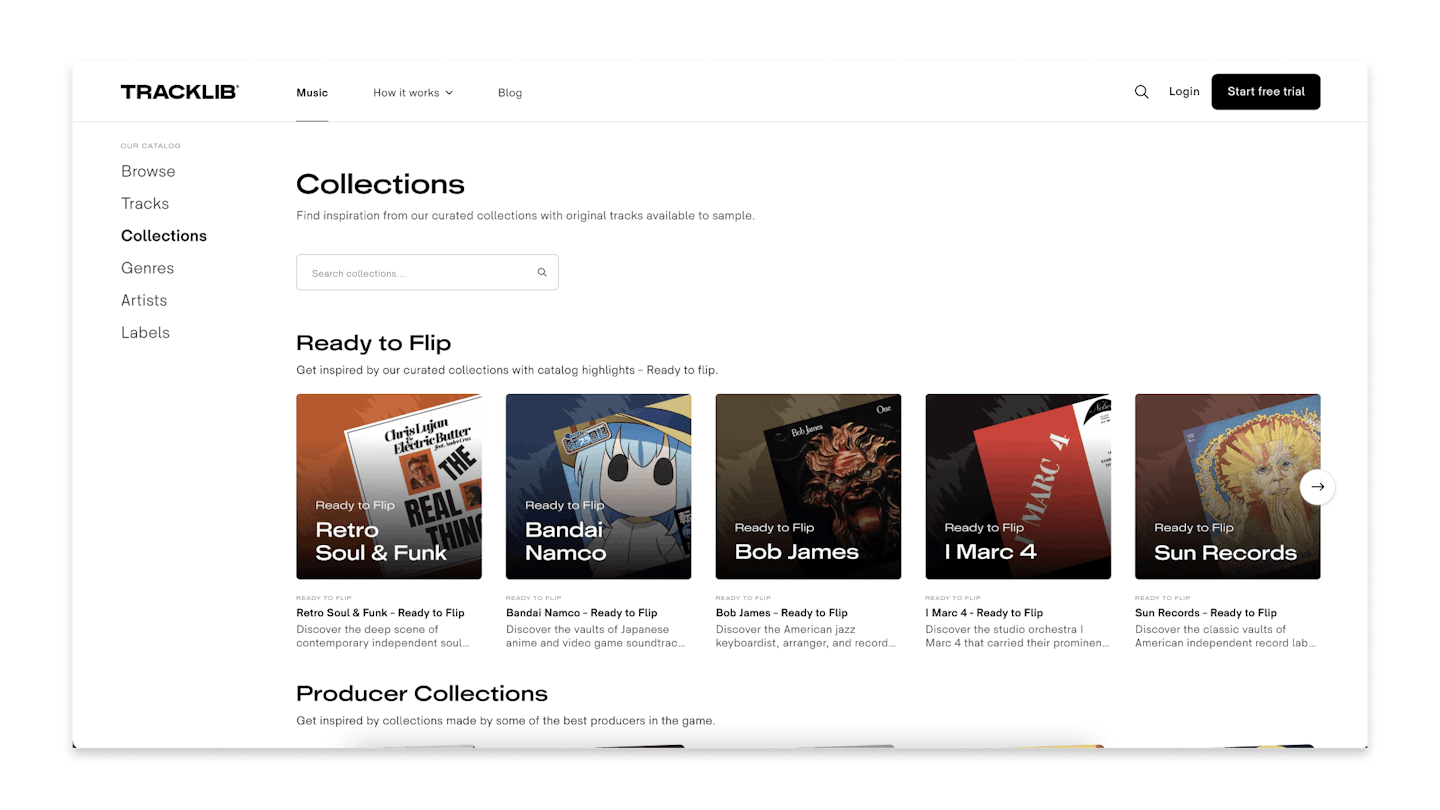The image size is (1440, 810).
Task: Open Bob James collection cover
Action: pyautogui.click(x=808, y=486)
